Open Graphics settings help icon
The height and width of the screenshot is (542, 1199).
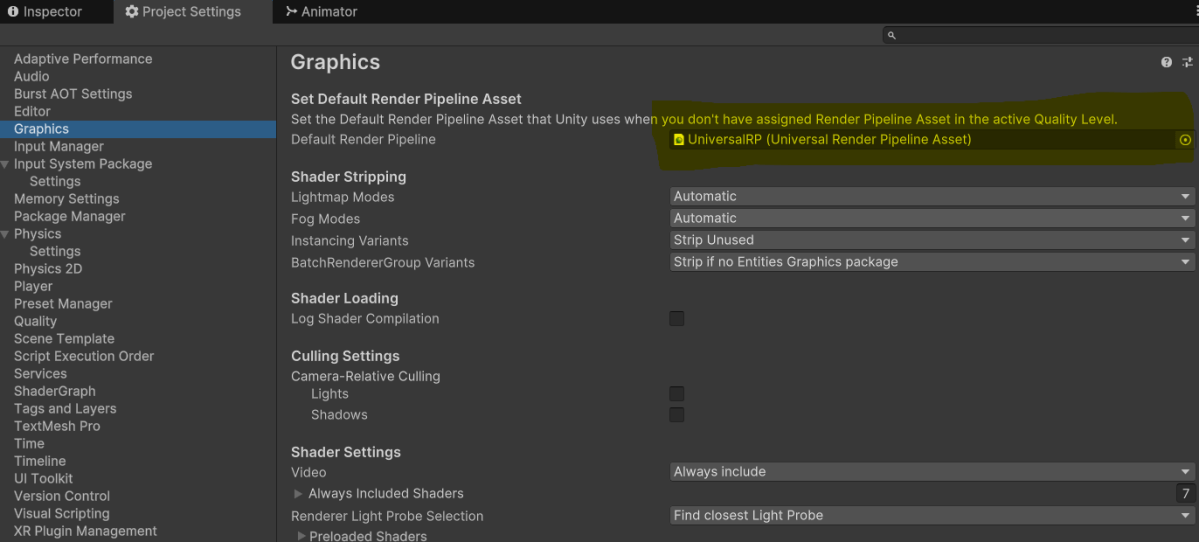1166,63
